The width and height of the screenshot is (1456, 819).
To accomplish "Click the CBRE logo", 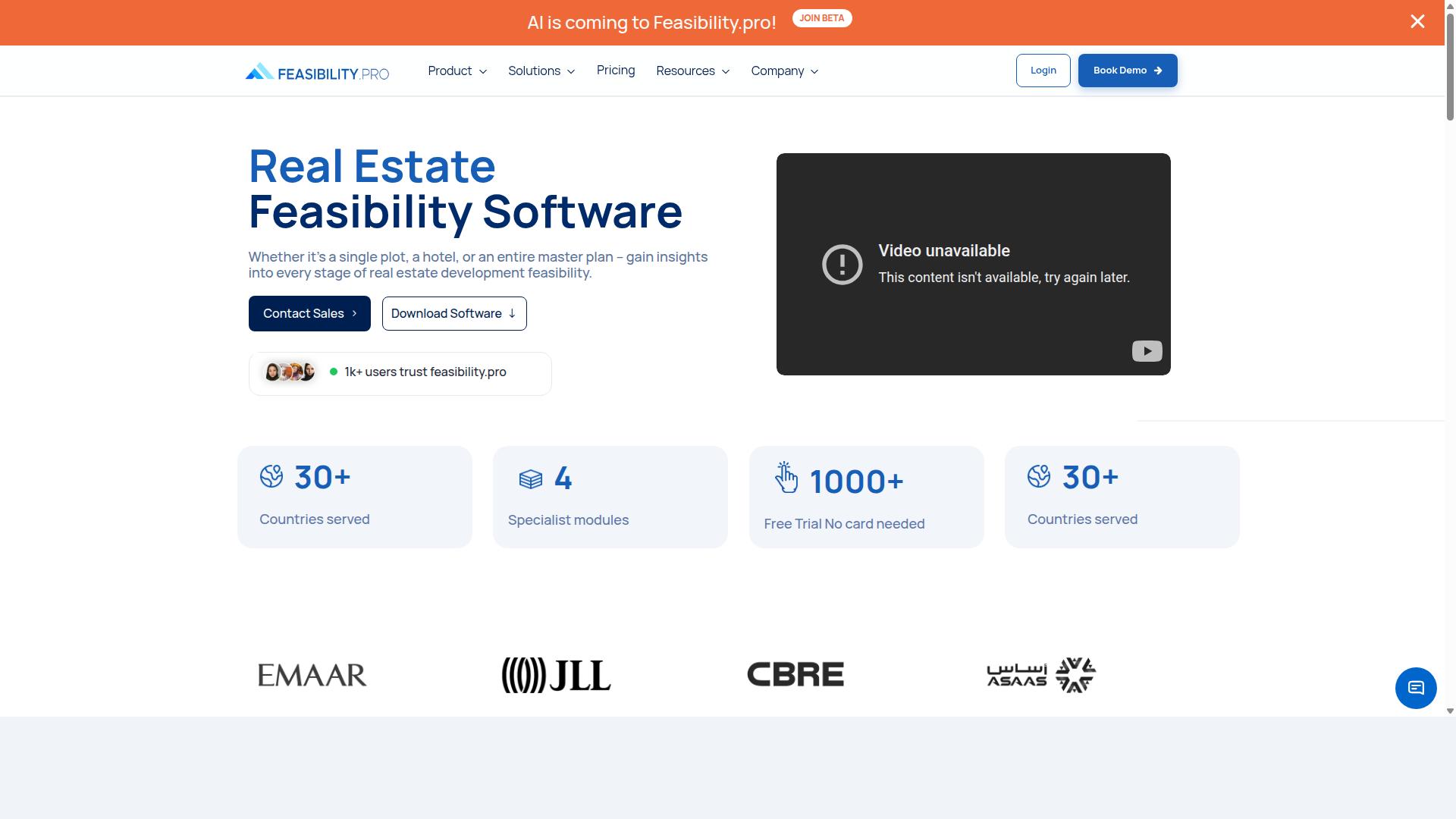I will (x=795, y=674).
